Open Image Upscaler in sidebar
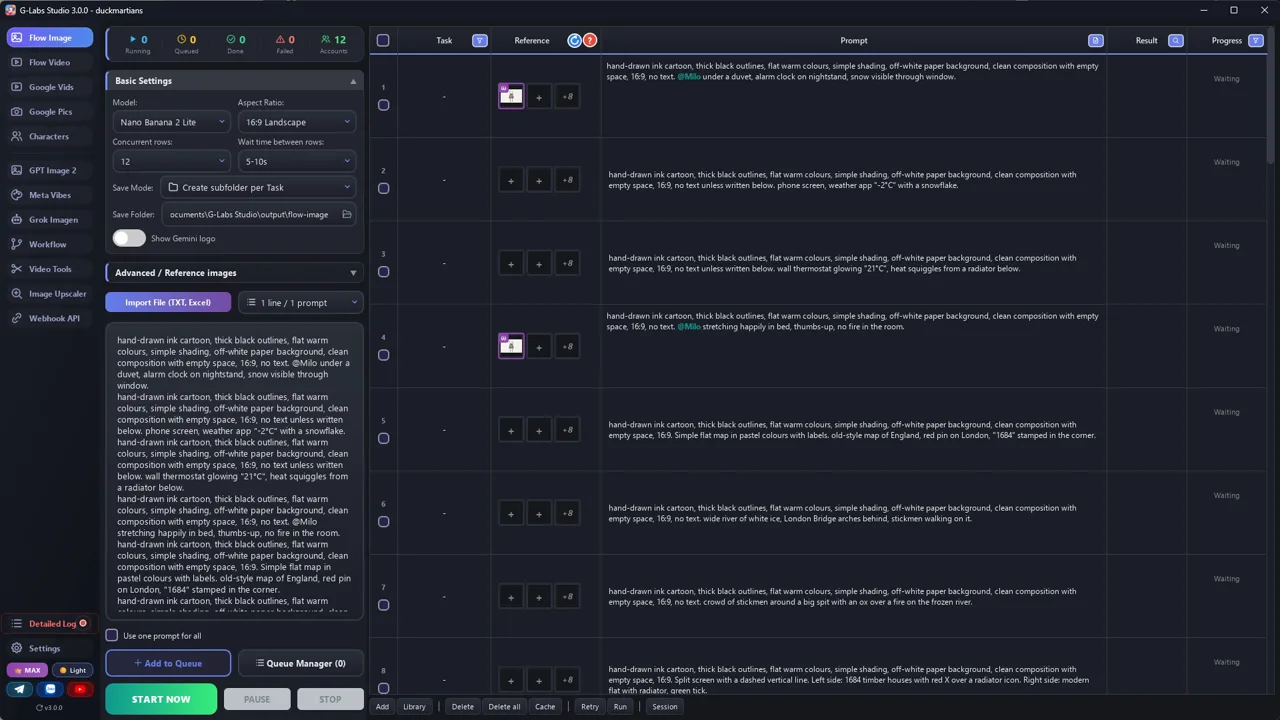 pos(50,294)
